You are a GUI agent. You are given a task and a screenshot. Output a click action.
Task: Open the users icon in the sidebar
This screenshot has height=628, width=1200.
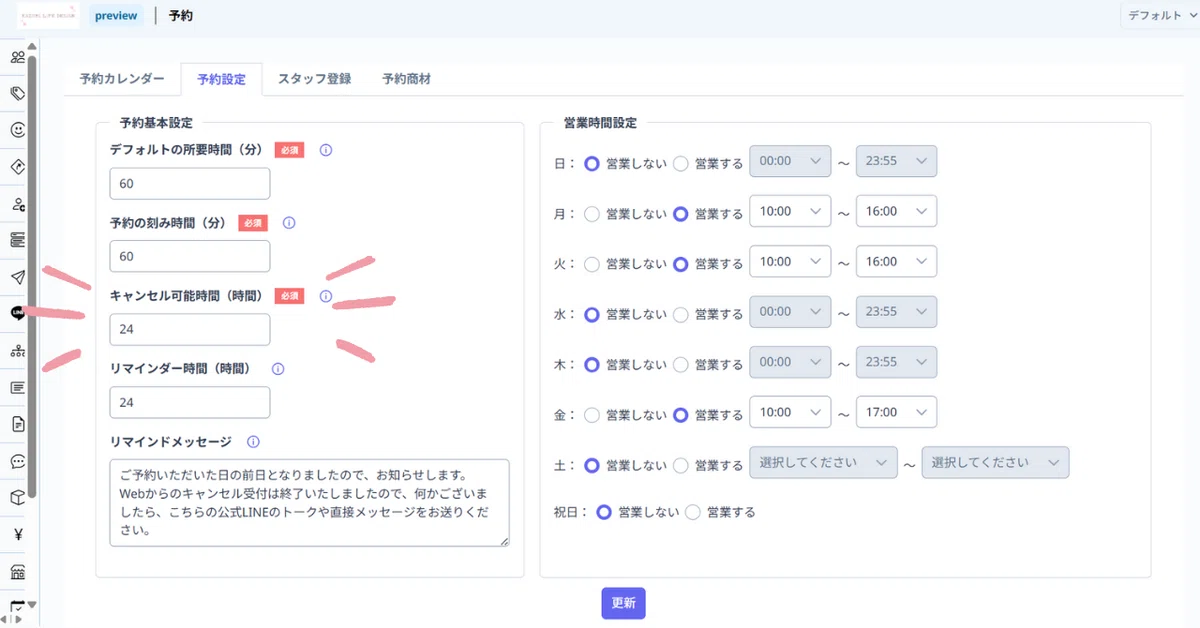click(17, 56)
